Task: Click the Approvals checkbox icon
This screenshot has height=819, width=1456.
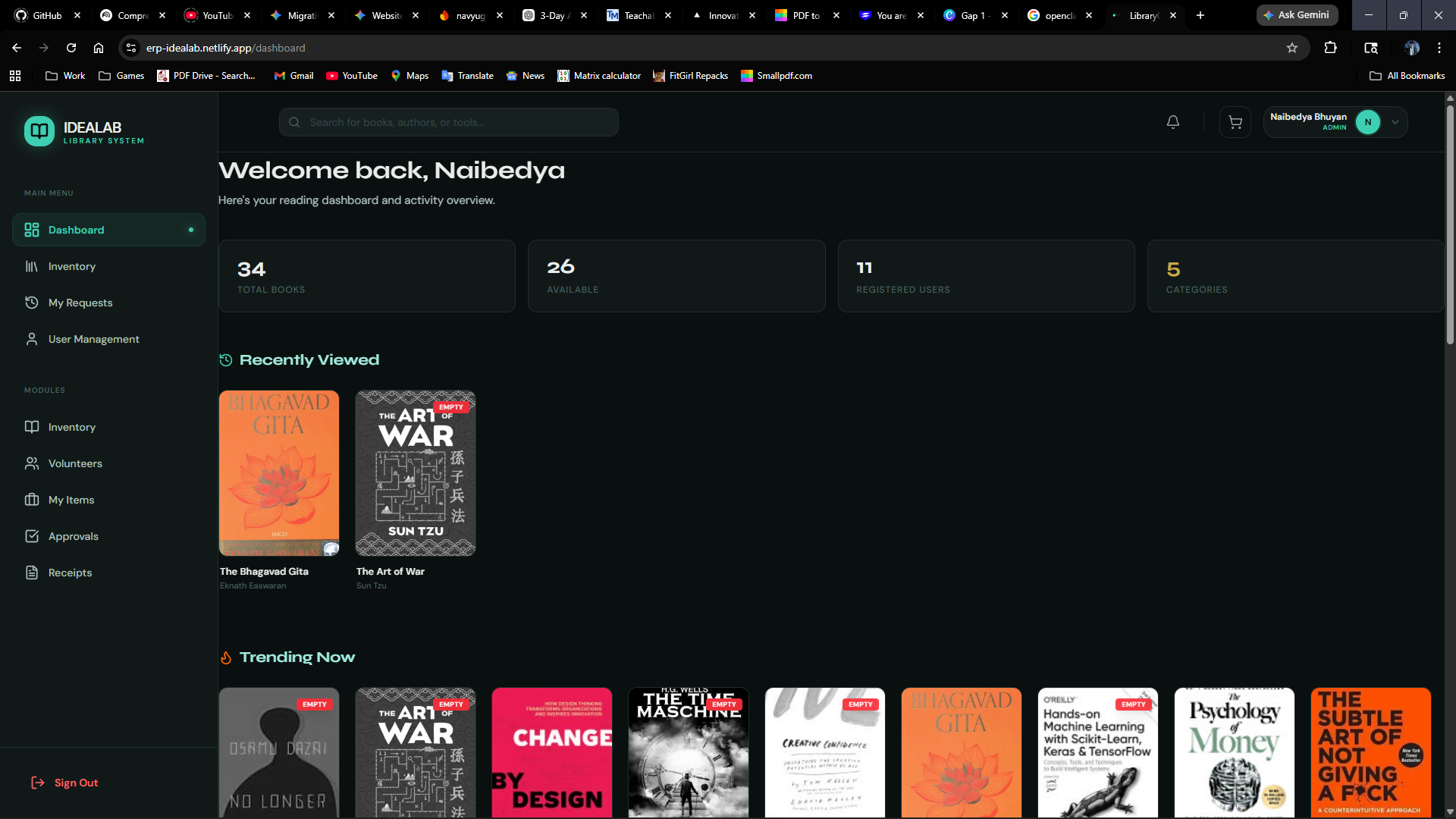Action: click(x=32, y=536)
